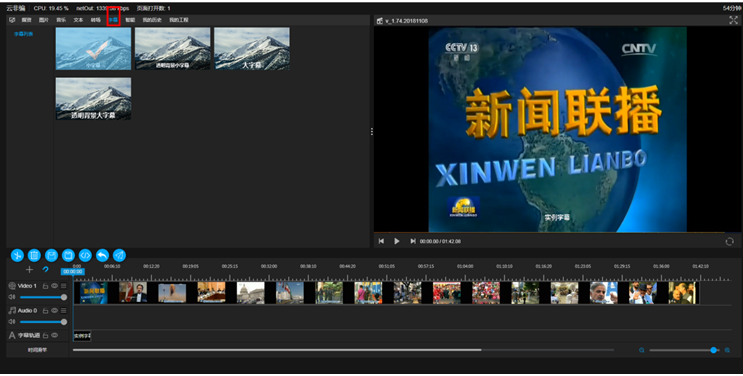
Task: Click the CPU: 19.45 % status text
Action: pos(51,8)
